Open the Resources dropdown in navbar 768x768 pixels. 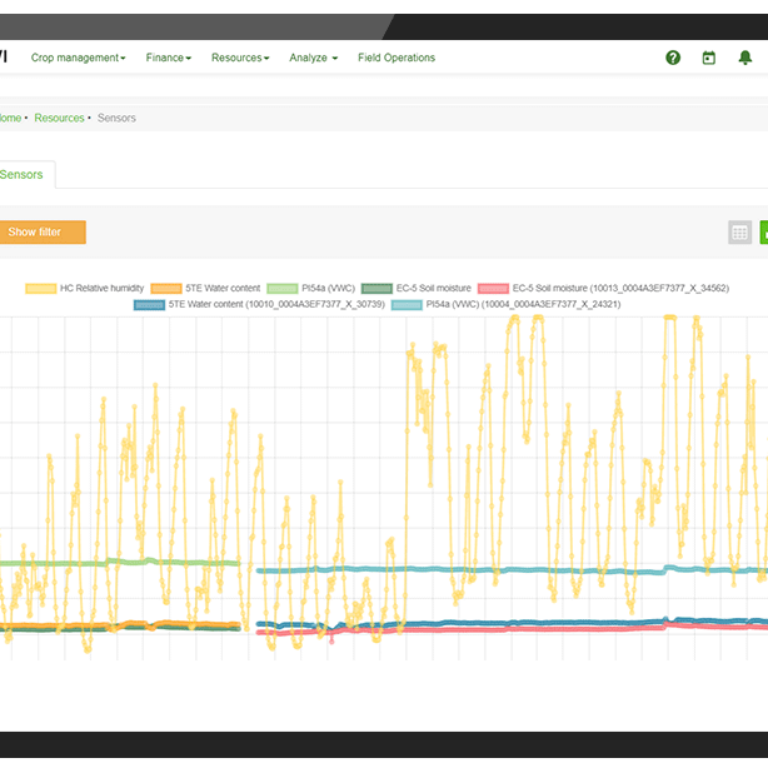point(240,58)
